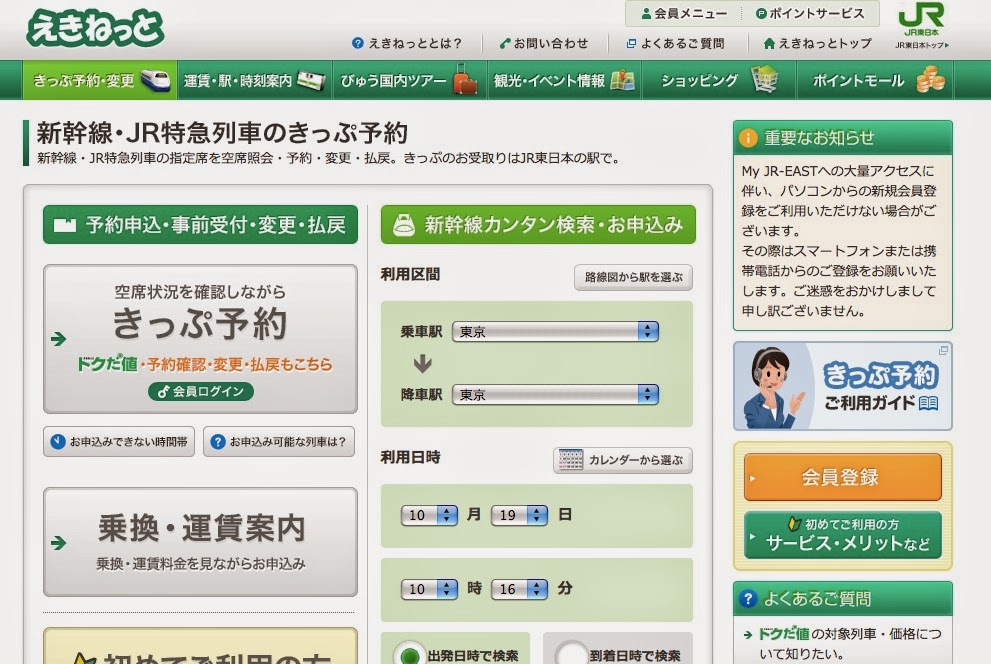
Task: Select 出発日時で検索 radio button
Action: (410, 656)
